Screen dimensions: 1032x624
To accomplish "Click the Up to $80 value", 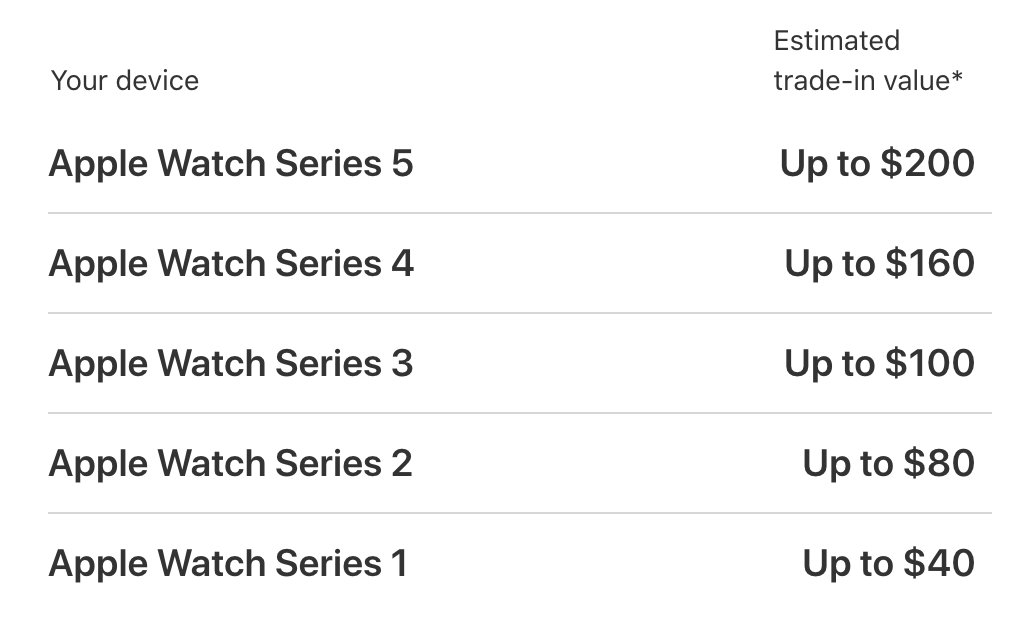I will coord(889,465).
